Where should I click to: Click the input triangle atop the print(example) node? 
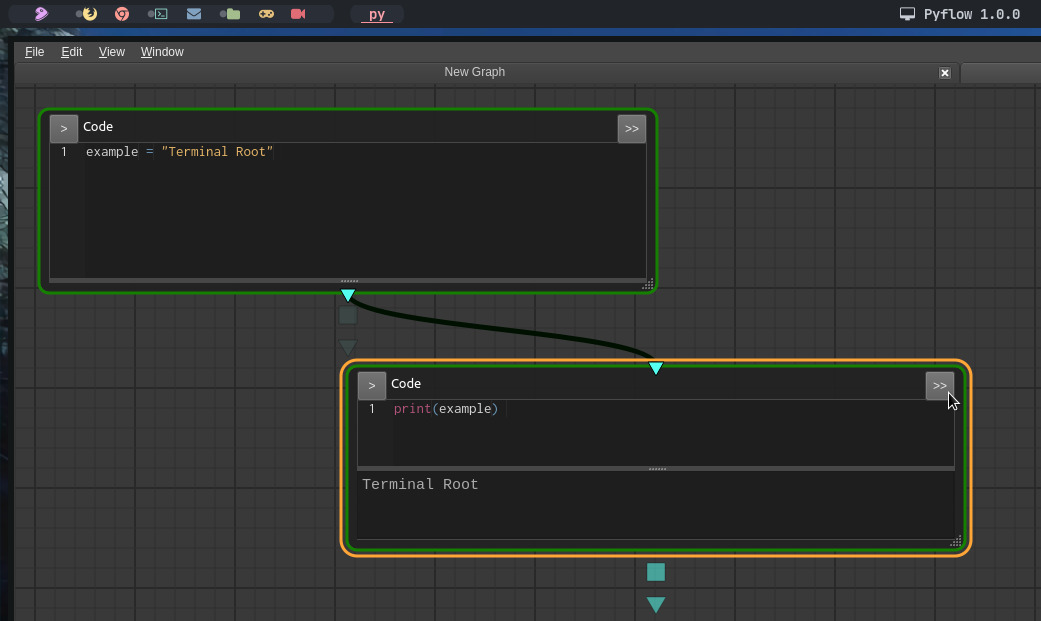coord(656,367)
